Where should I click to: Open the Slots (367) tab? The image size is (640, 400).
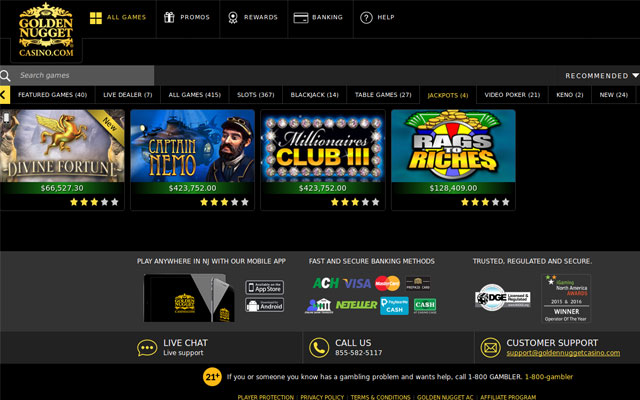tap(256, 95)
